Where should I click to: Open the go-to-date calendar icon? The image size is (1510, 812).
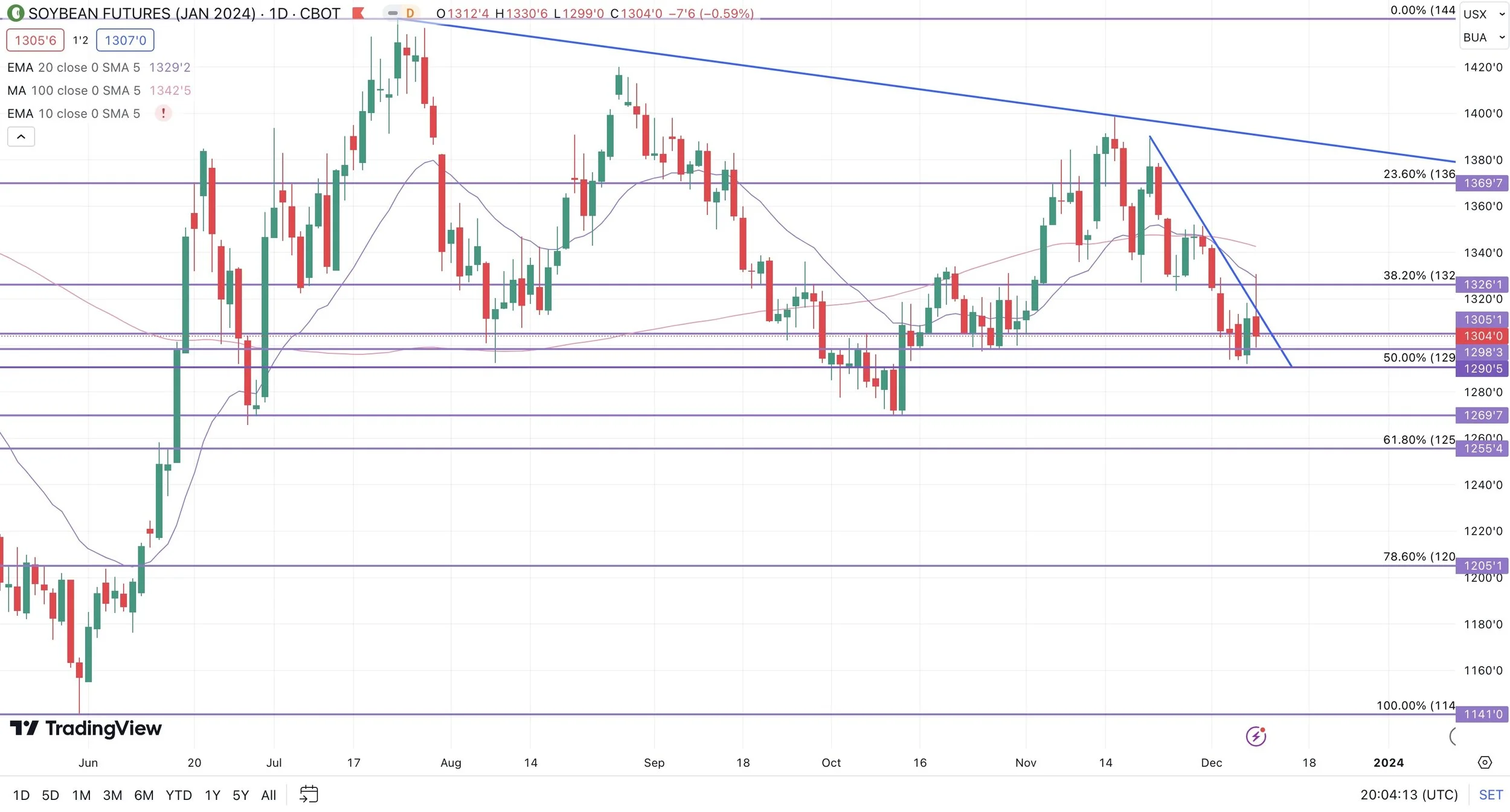[x=309, y=794]
